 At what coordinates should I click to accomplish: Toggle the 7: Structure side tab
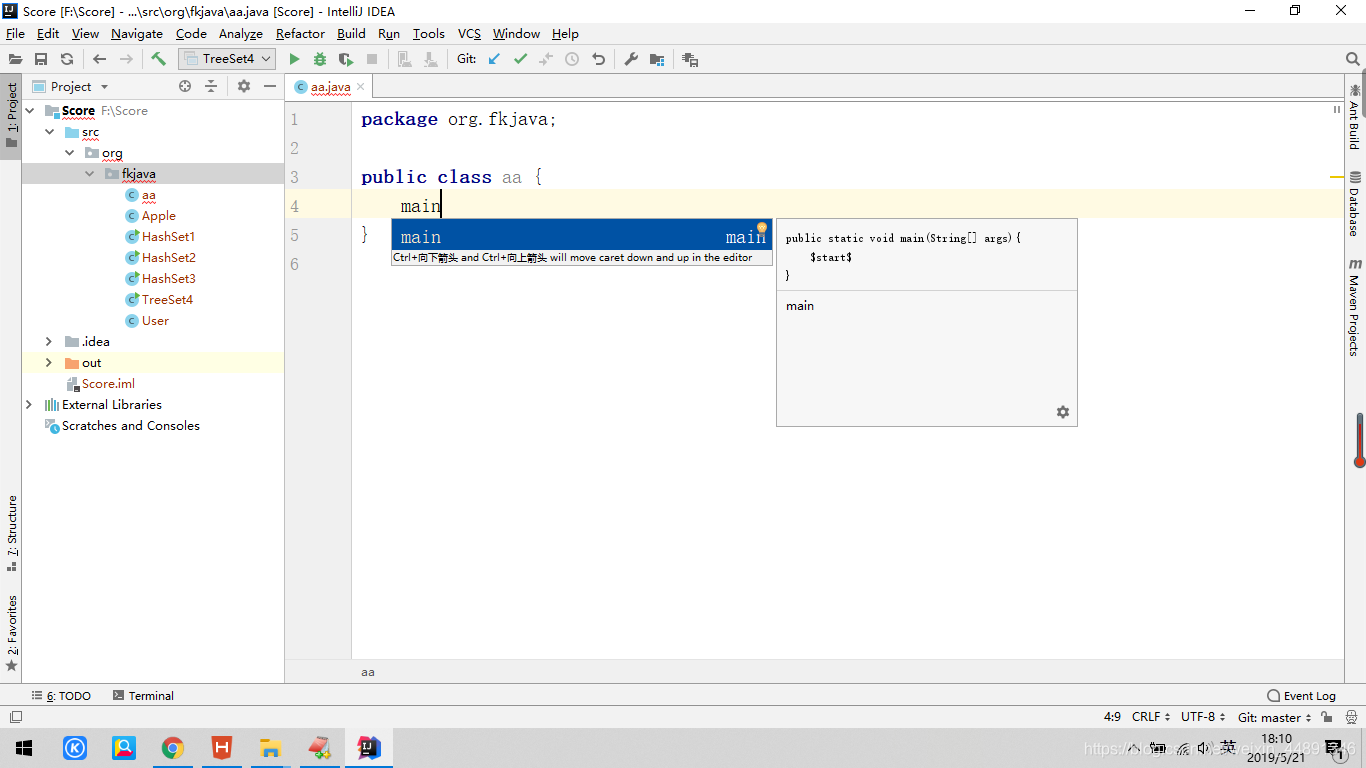coord(11,534)
